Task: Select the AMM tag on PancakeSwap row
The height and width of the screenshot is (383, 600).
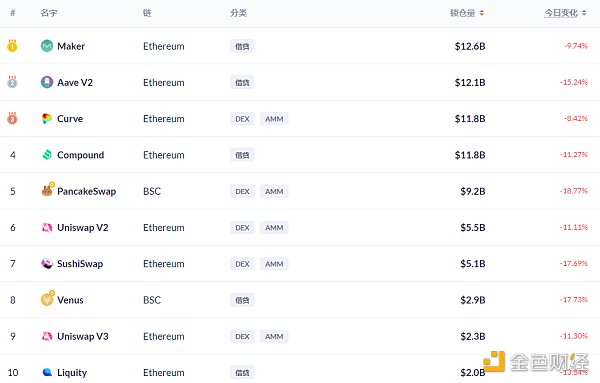Action: 274,191
